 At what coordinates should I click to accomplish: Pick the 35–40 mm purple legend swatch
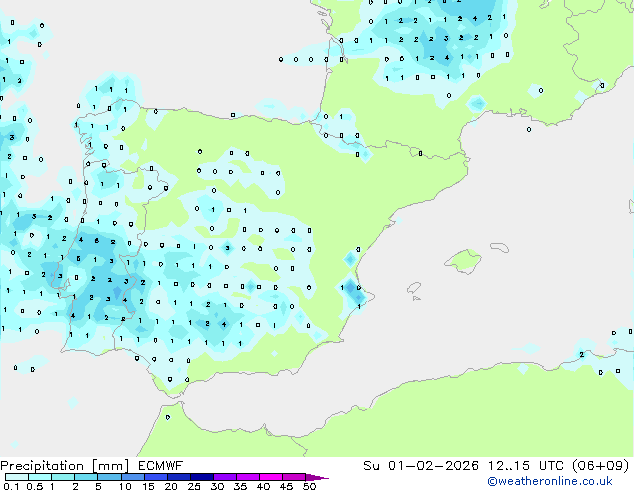point(247,477)
